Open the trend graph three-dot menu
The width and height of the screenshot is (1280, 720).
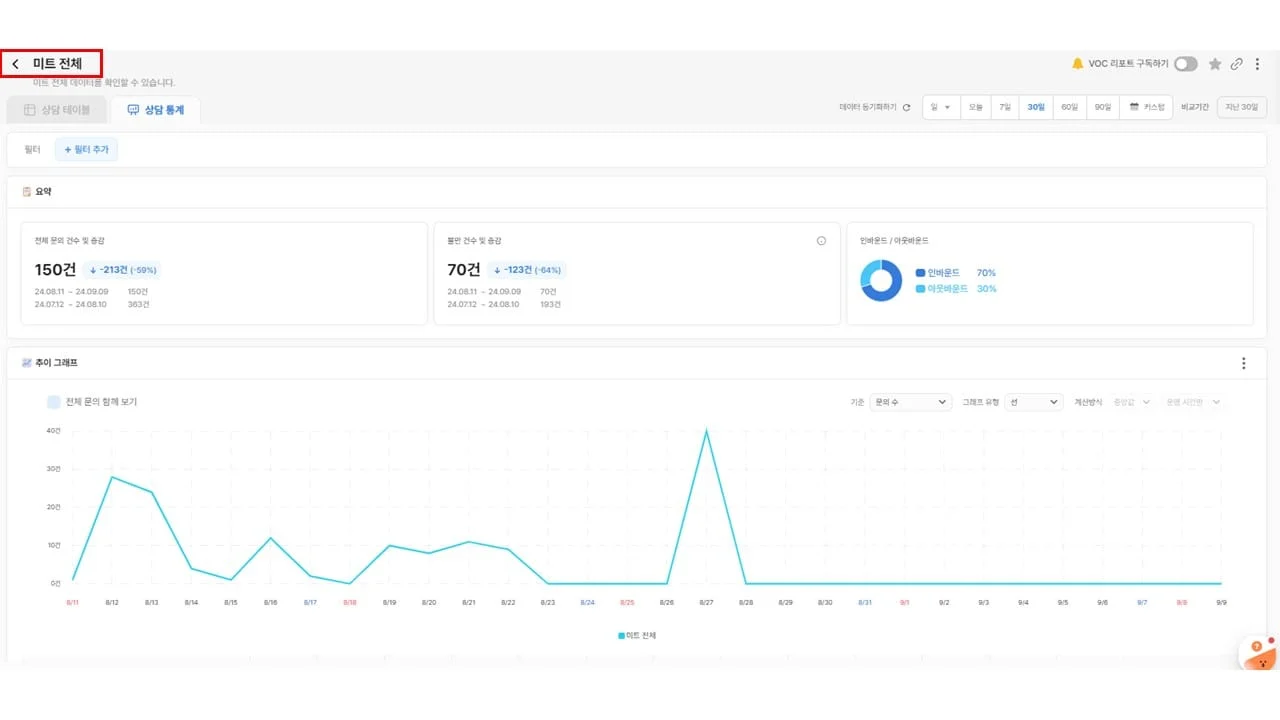1244,363
